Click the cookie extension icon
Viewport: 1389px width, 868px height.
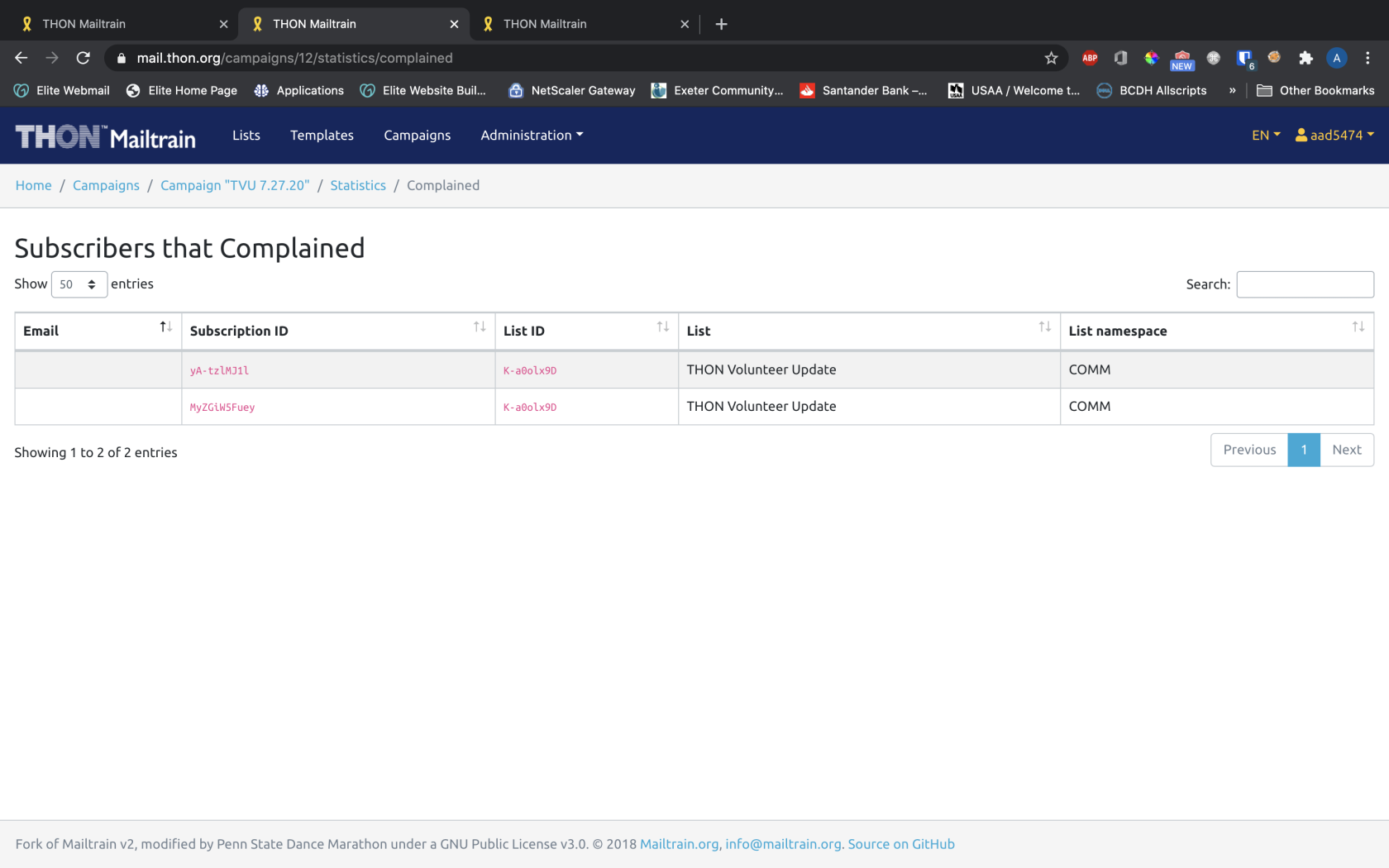coord(1274,57)
